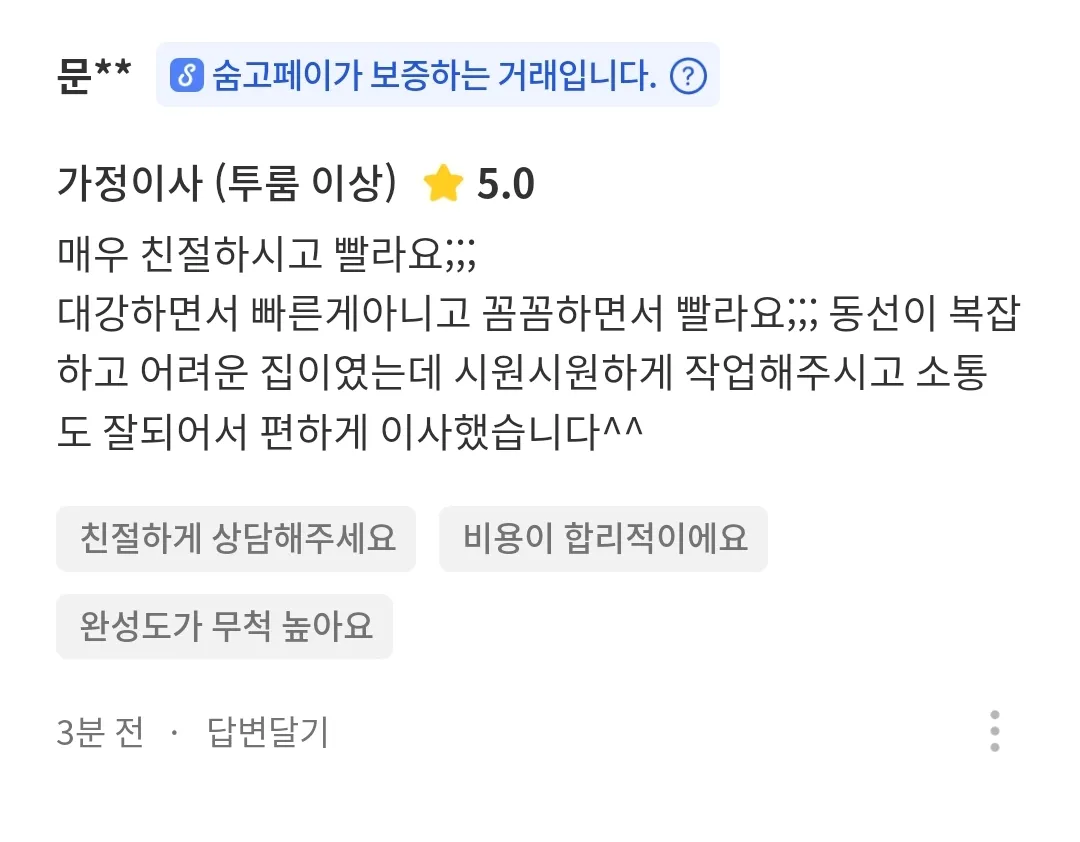Image resolution: width=1080 pixels, height=842 pixels.
Task: Tap the 숨고페이가 보증하는 거래입니다 badge
Action: click(x=437, y=75)
